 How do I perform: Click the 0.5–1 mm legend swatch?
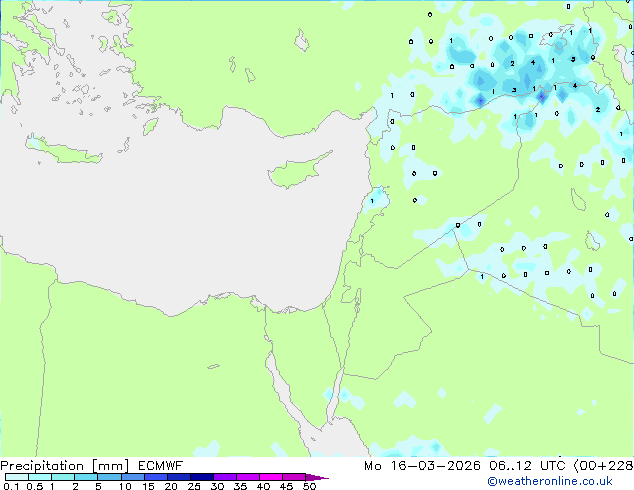[x=40, y=477]
